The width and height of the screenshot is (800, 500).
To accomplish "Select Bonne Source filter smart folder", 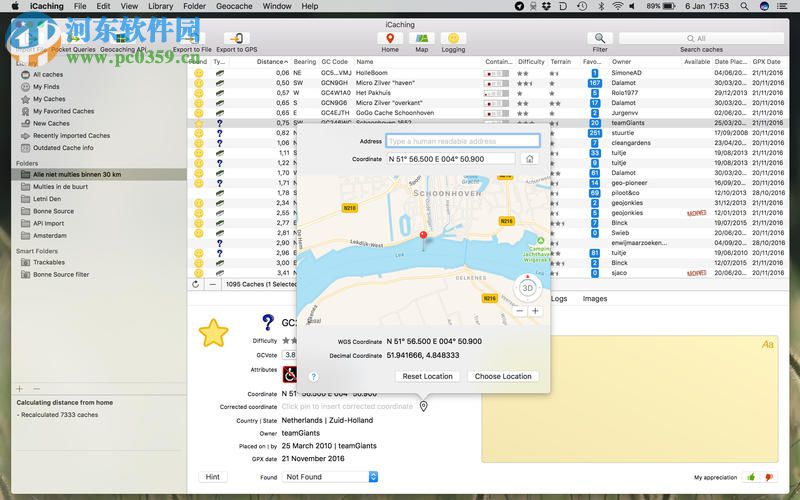I will [x=61, y=274].
